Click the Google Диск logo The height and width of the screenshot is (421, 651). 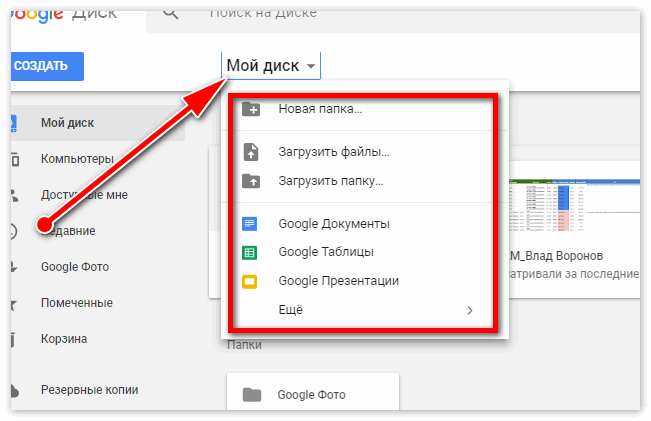64,16
